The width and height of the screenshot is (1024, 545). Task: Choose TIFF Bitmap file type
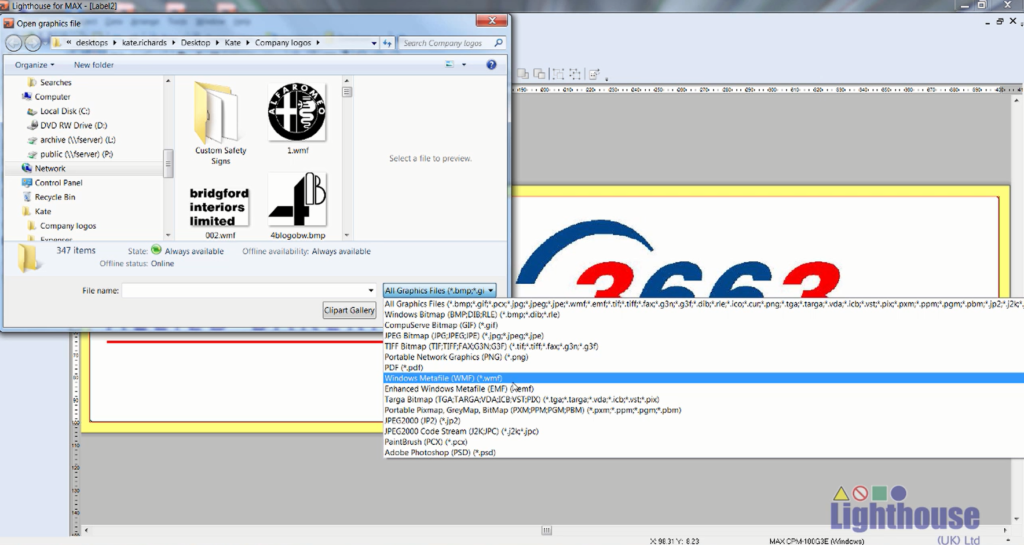coord(703,347)
